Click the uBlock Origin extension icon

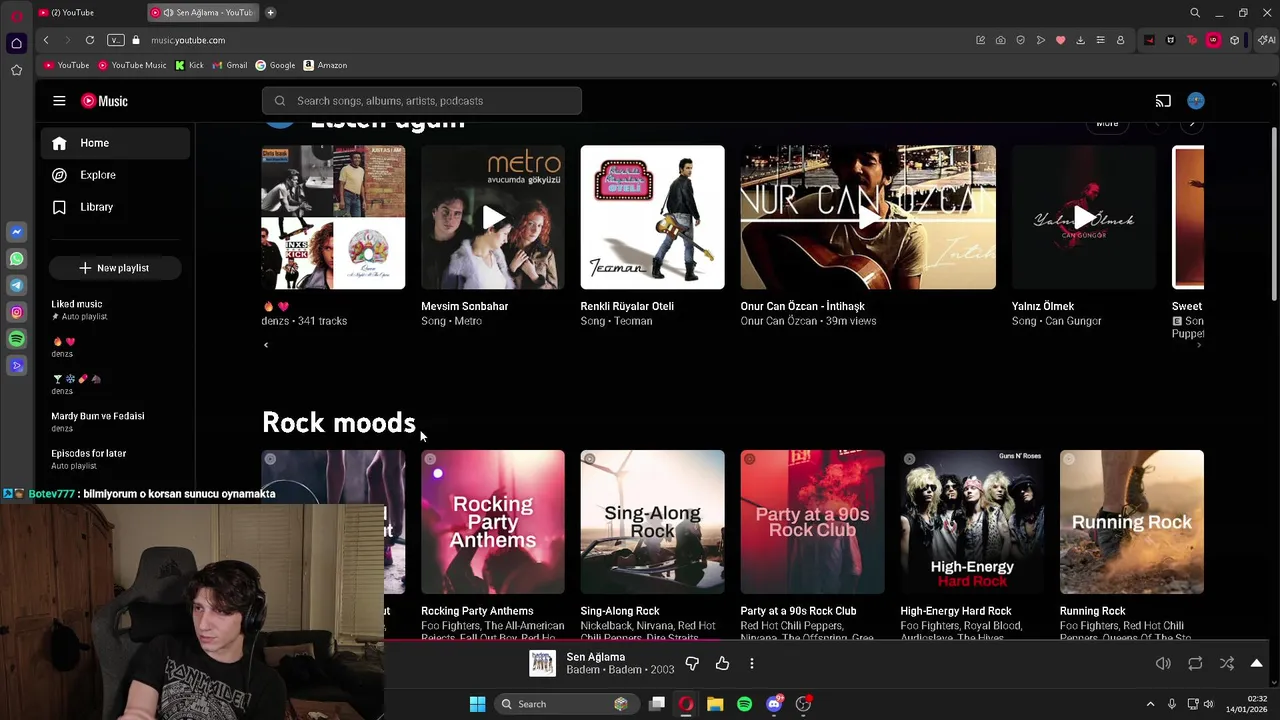coord(1213,40)
